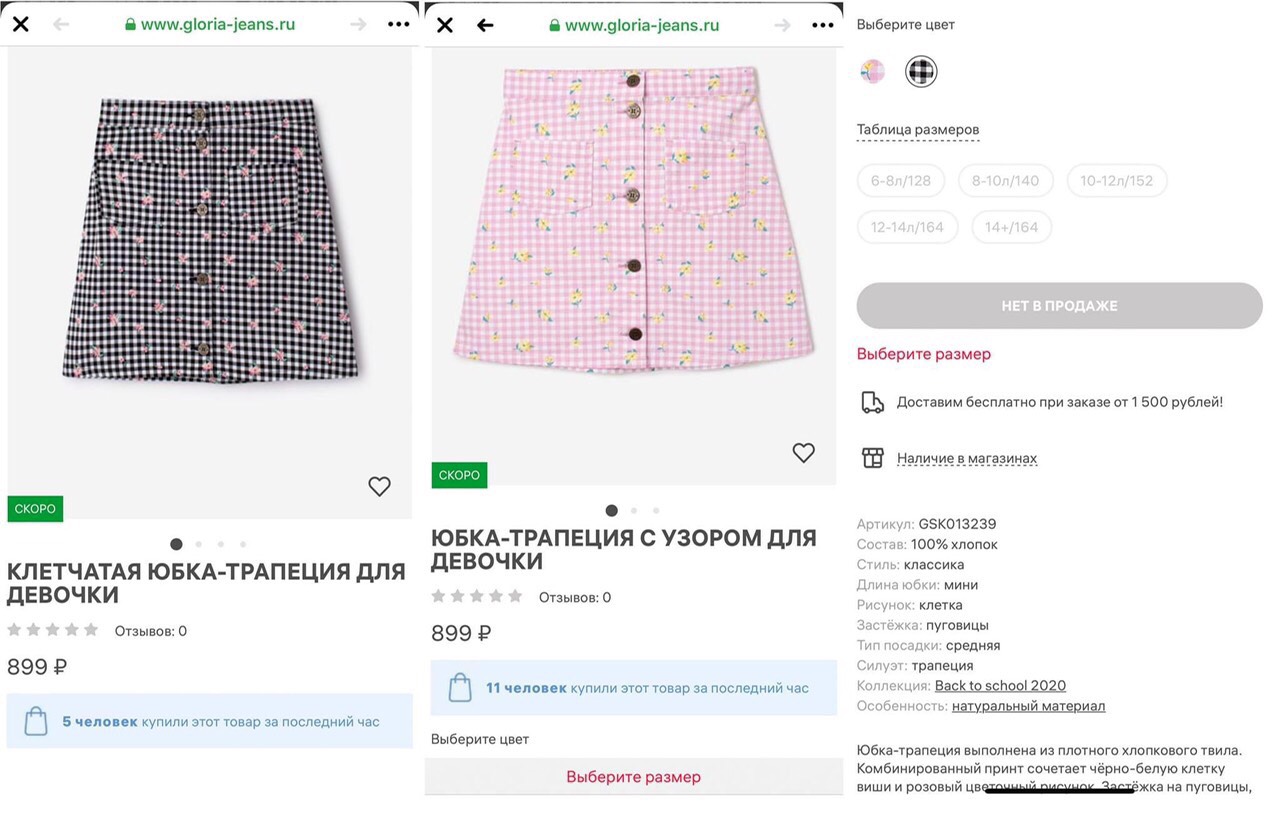Click the free delivery truck icon

pyautogui.click(x=873, y=402)
